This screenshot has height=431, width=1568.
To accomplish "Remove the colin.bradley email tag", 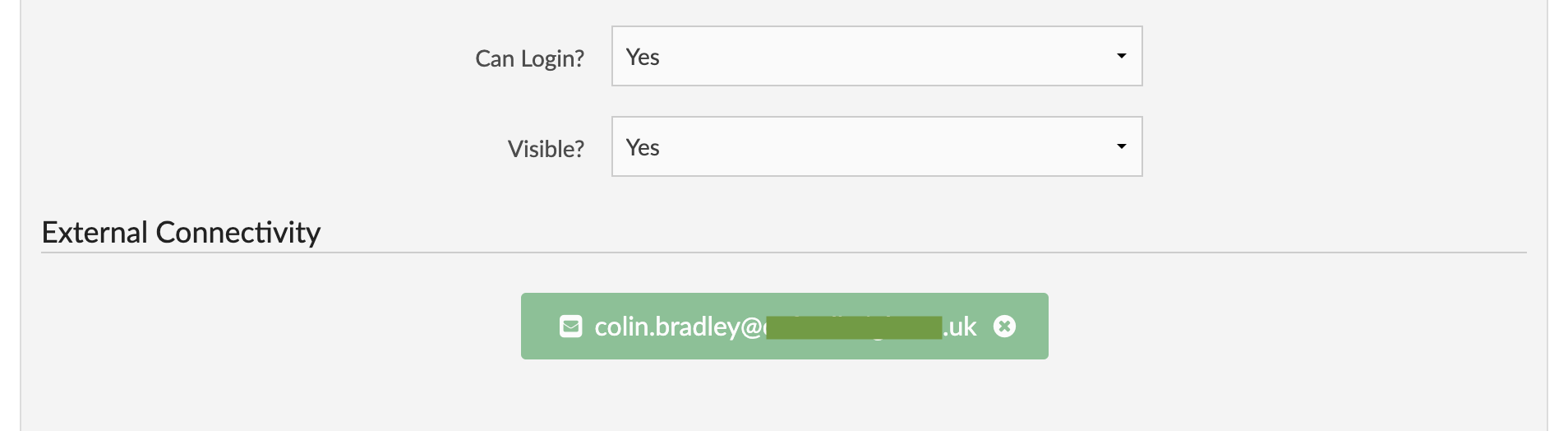I will 1004,327.
